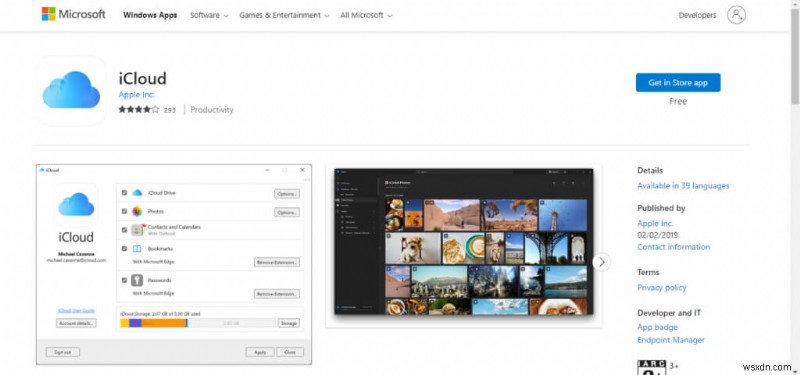The height and width of the screenshot is (375, 800).
Task: Open the Windows Apps nav item
Action: (x=150, y=15)
